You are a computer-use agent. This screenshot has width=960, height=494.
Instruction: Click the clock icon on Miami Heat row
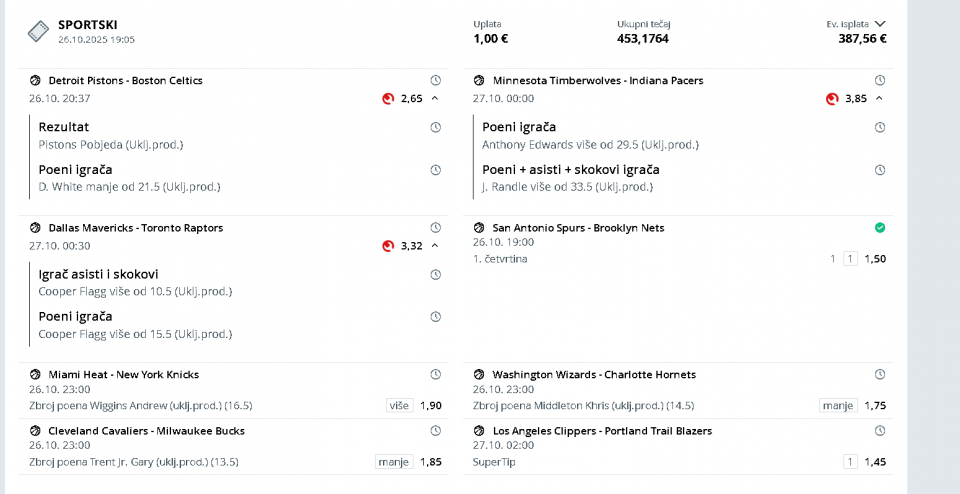click(x=436, y=375)
